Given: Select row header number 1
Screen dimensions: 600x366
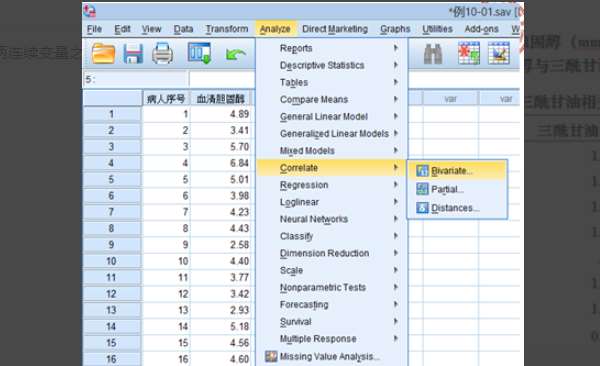Looking at the screenshot, I should point(111,114).
